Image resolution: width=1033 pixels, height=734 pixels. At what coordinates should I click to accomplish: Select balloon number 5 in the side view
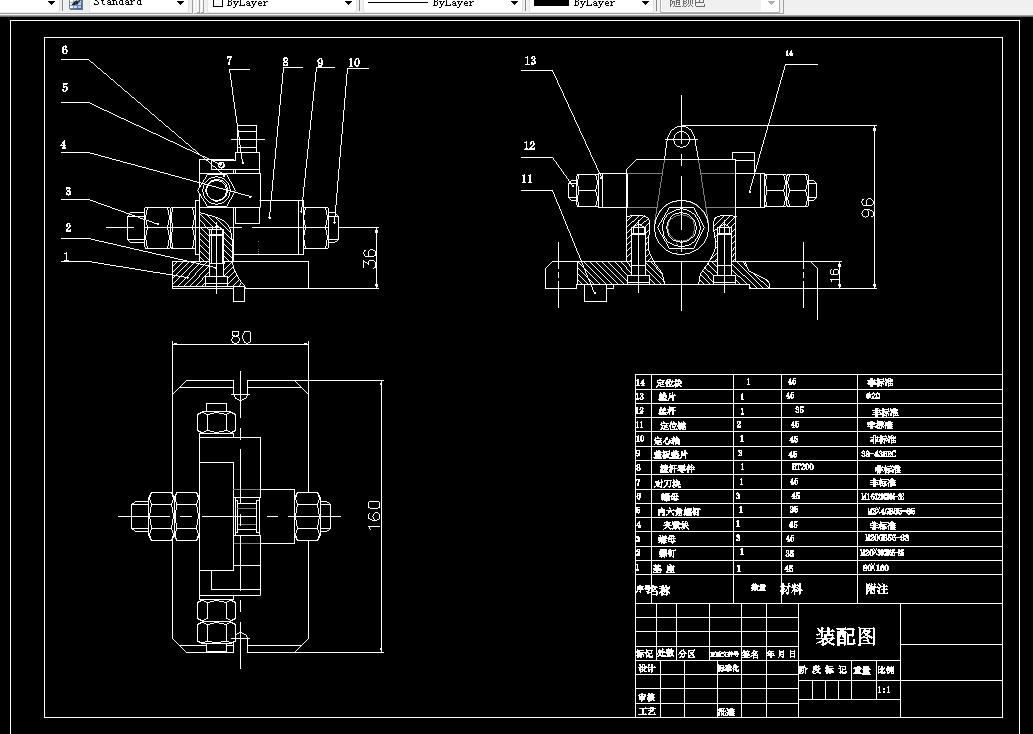coord(65,88)
